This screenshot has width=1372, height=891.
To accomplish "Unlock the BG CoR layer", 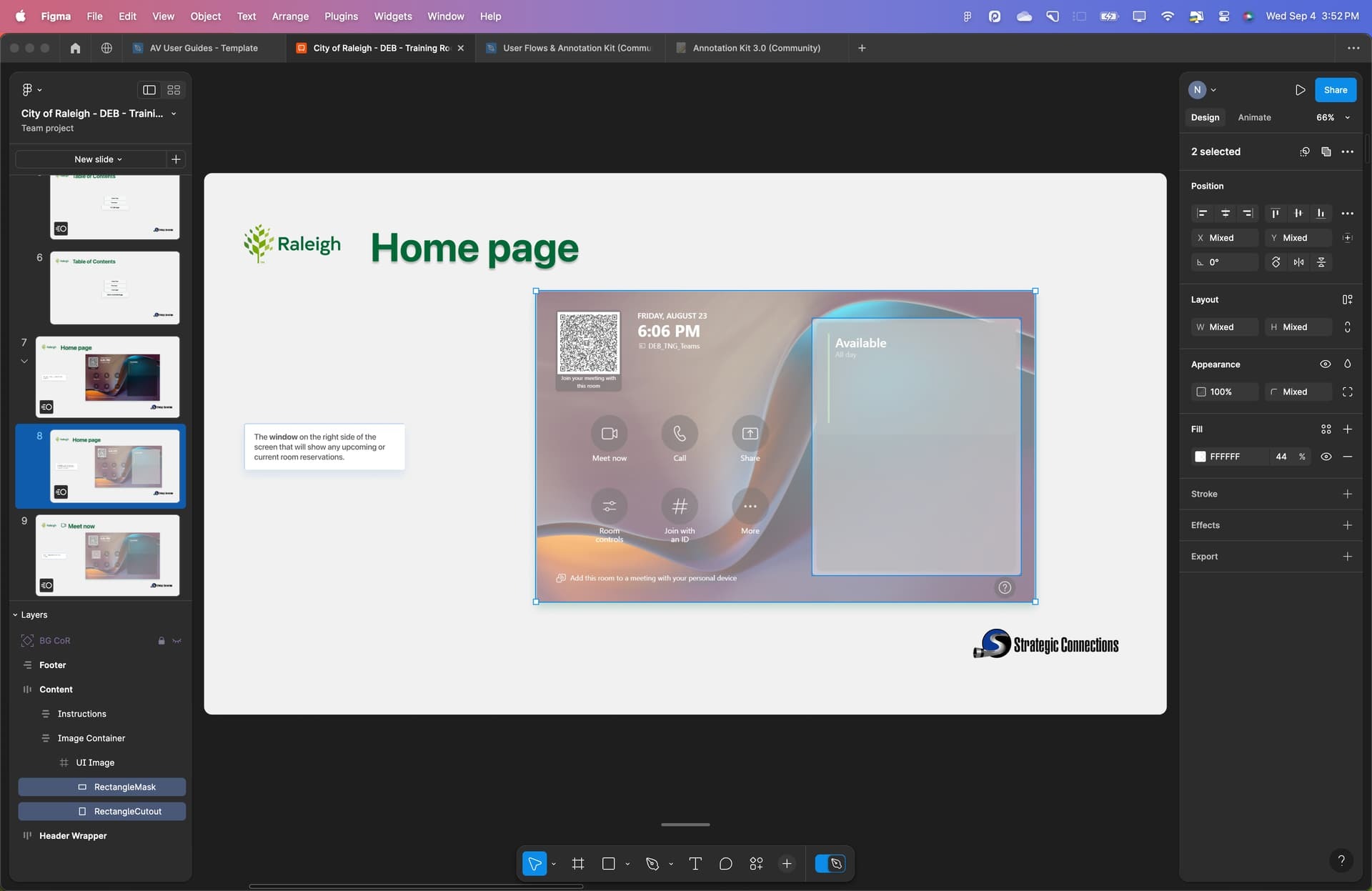I will click(x=161, y=641).
